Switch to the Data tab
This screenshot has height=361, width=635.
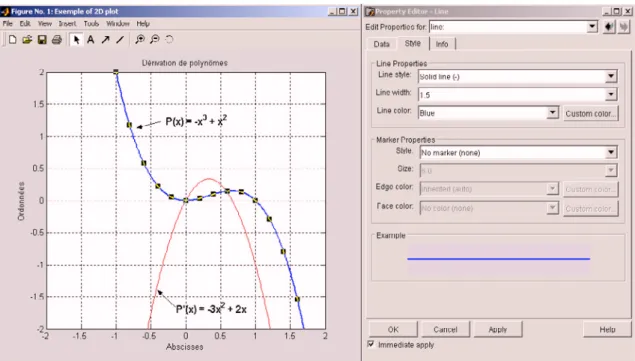(381, 44)
